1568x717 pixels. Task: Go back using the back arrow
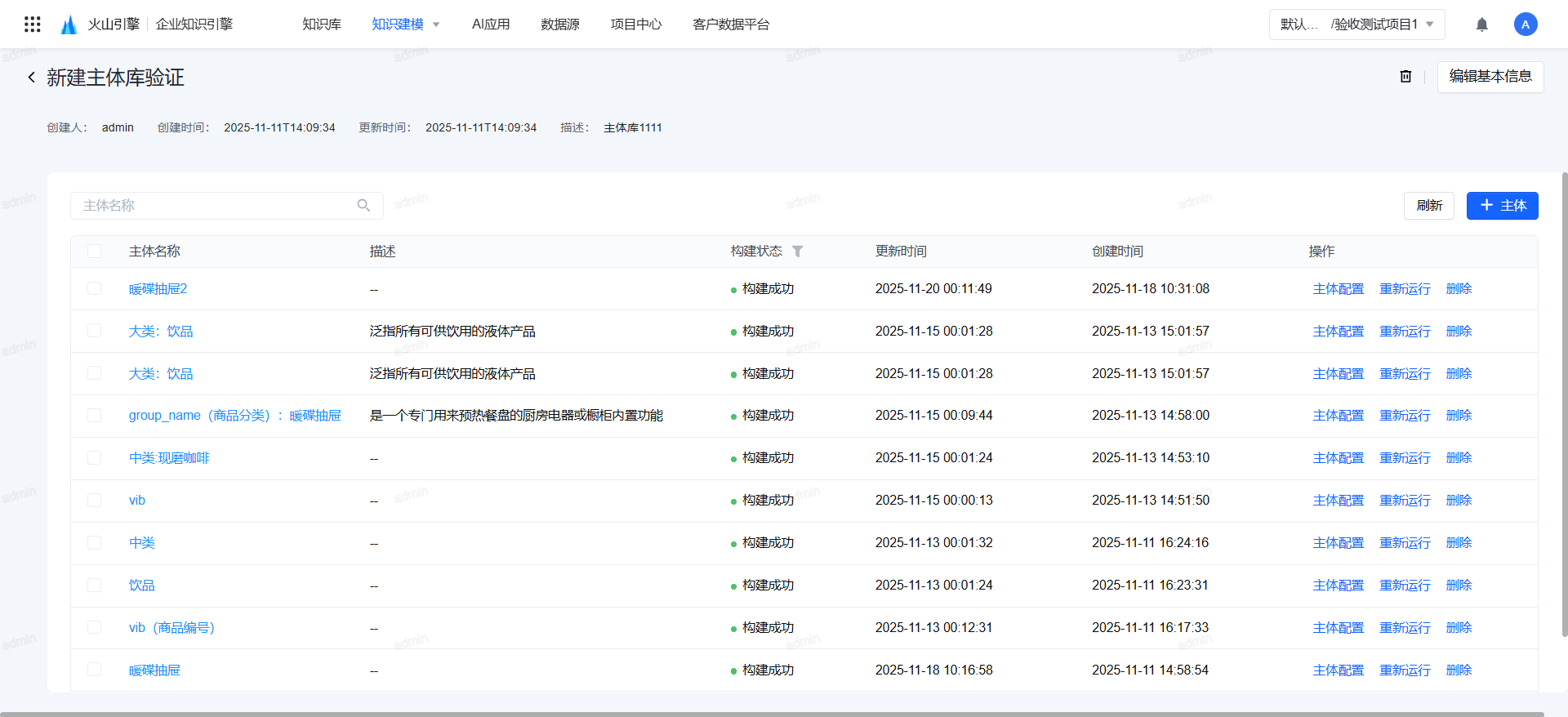tap(31, 78)
